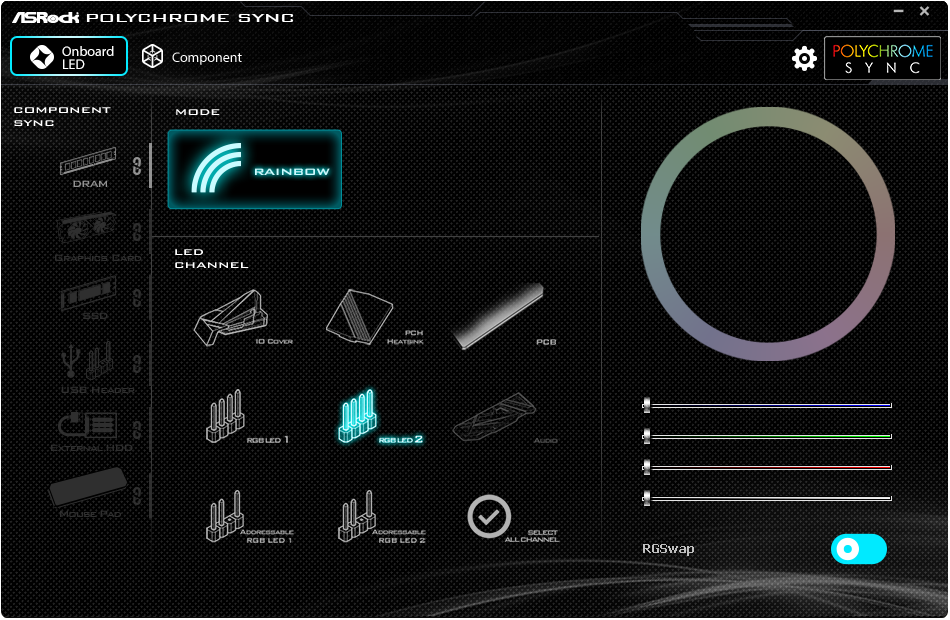Image resolution: width=950 pixels, height=620 pixels.
Task: Choose the PCB LED channel
Action: pyautogui.click(x=504, y=316)
